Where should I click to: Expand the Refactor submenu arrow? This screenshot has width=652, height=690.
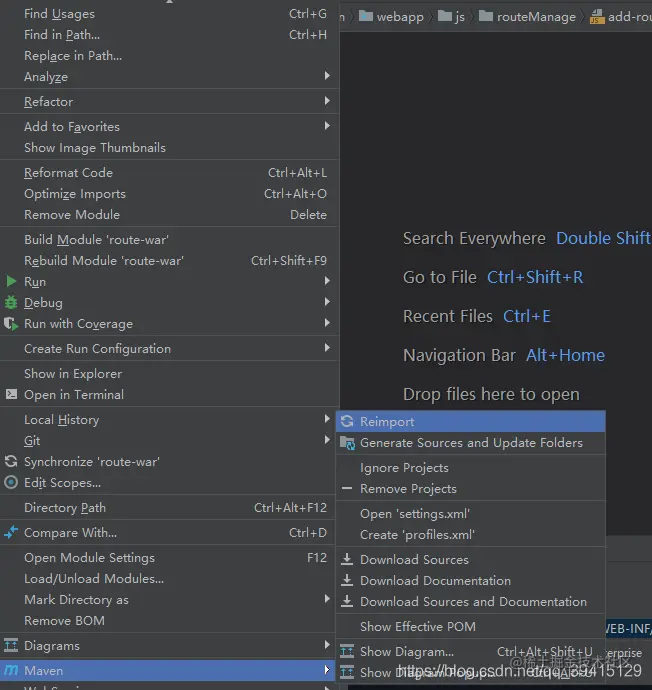pos(327,101)
